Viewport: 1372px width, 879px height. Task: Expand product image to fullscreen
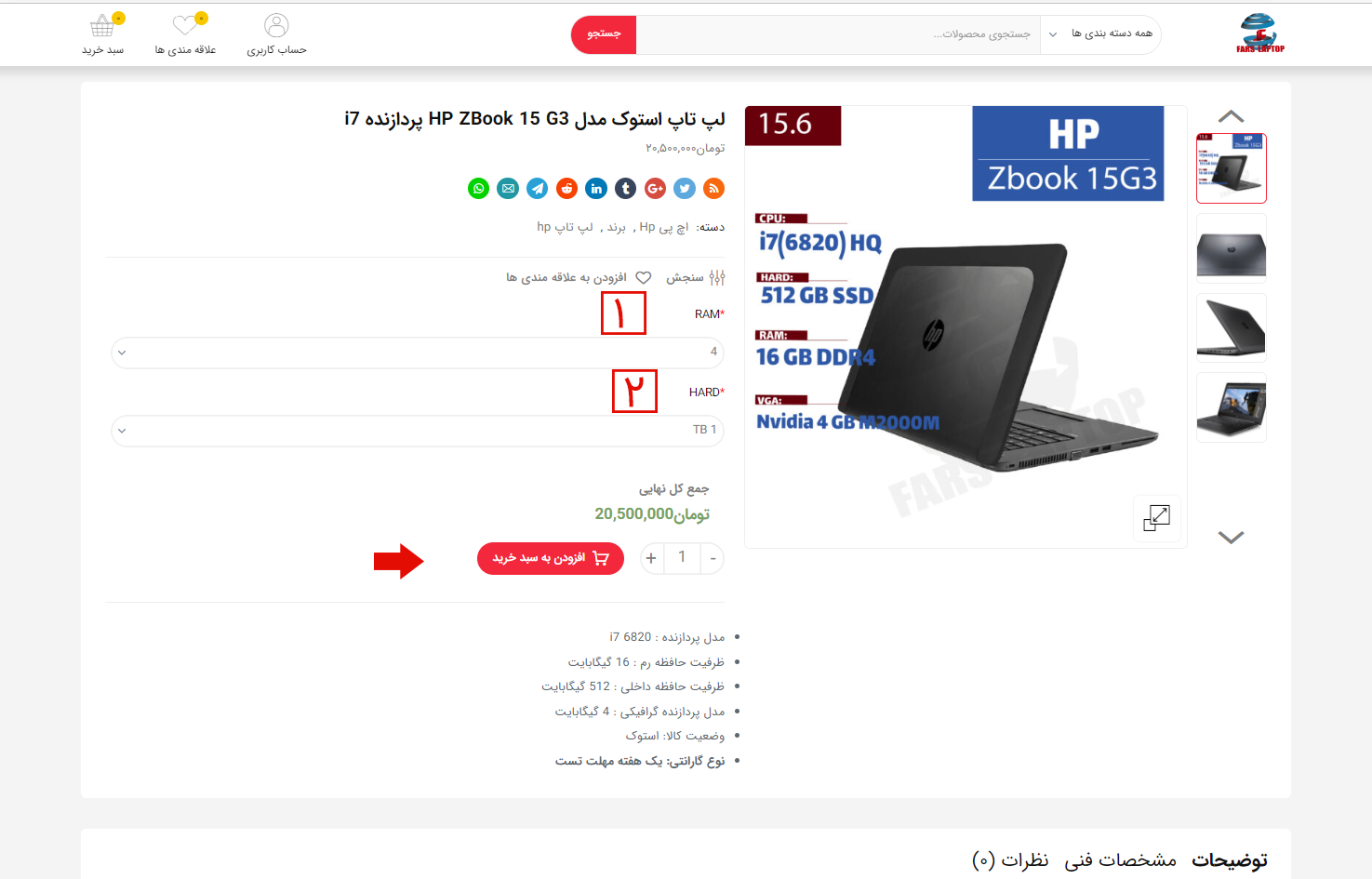click(1156, 518)
